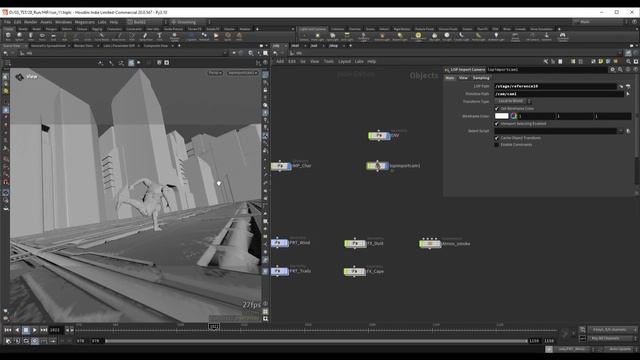Click the Environment Light shelf tool
The width and height of the screenshot is (640, 360).
tap(418, 37)
